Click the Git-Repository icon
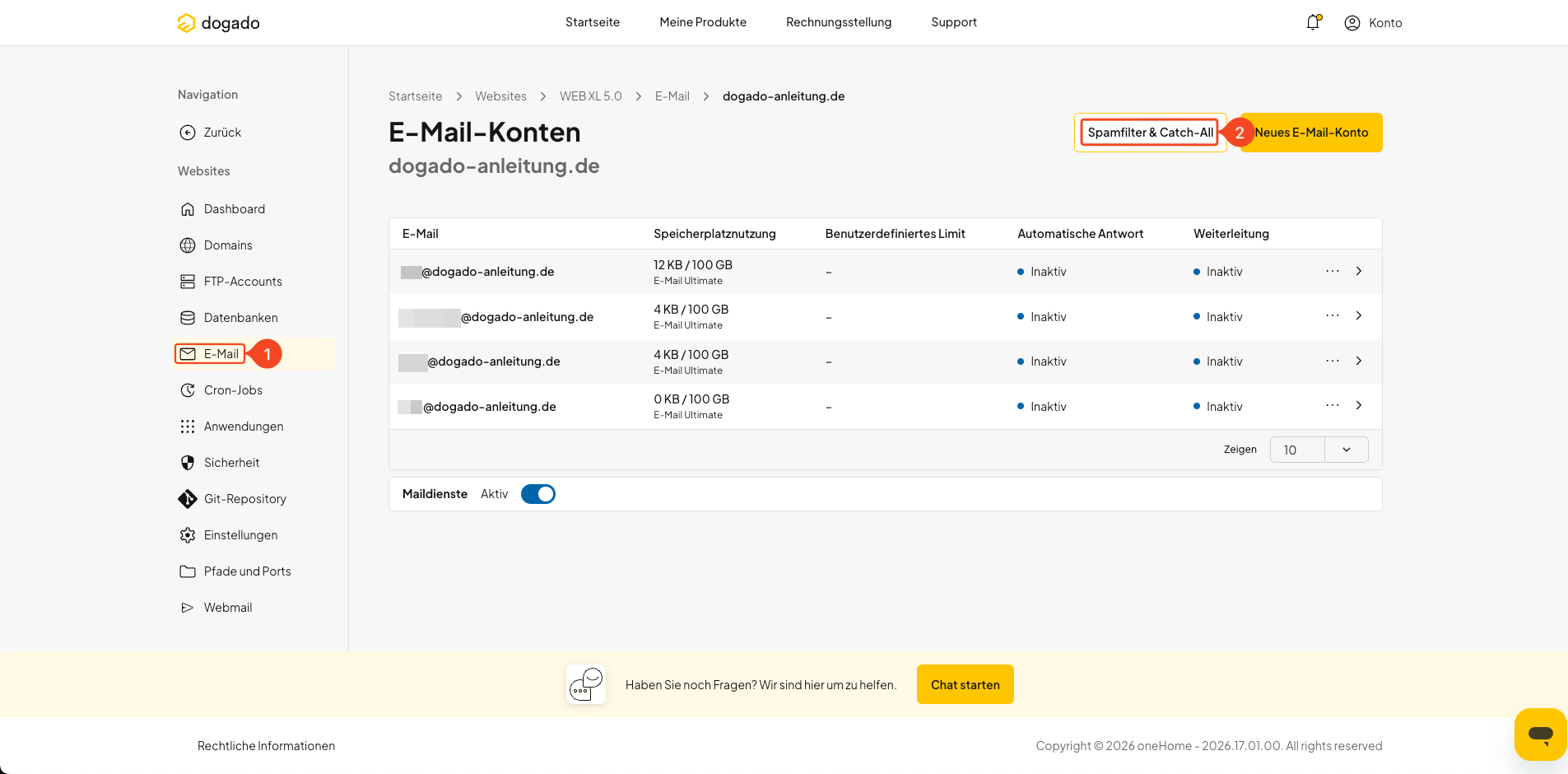 coord(188,499)
